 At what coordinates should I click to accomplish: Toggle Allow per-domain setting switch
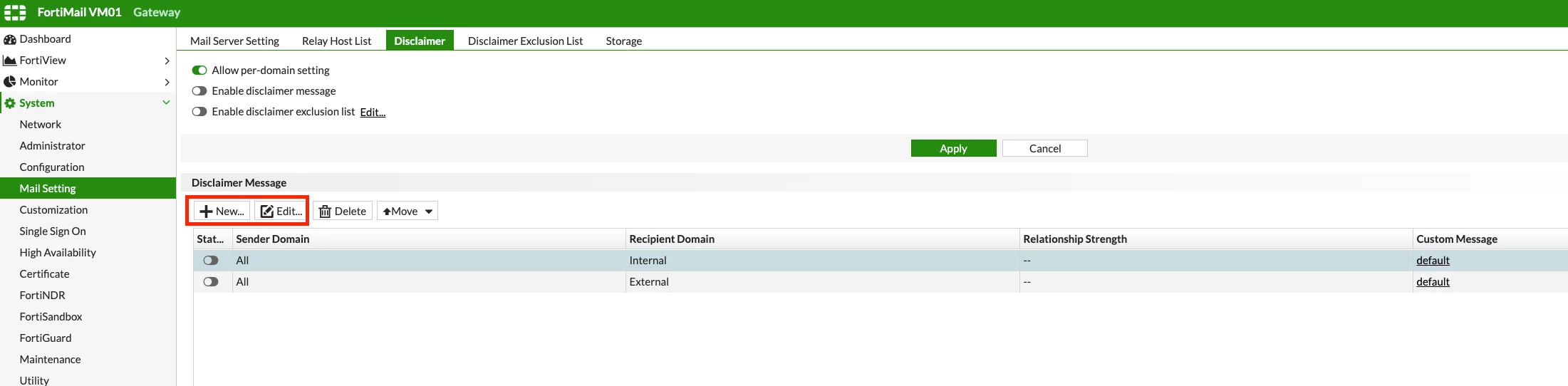tap(199, 71)
